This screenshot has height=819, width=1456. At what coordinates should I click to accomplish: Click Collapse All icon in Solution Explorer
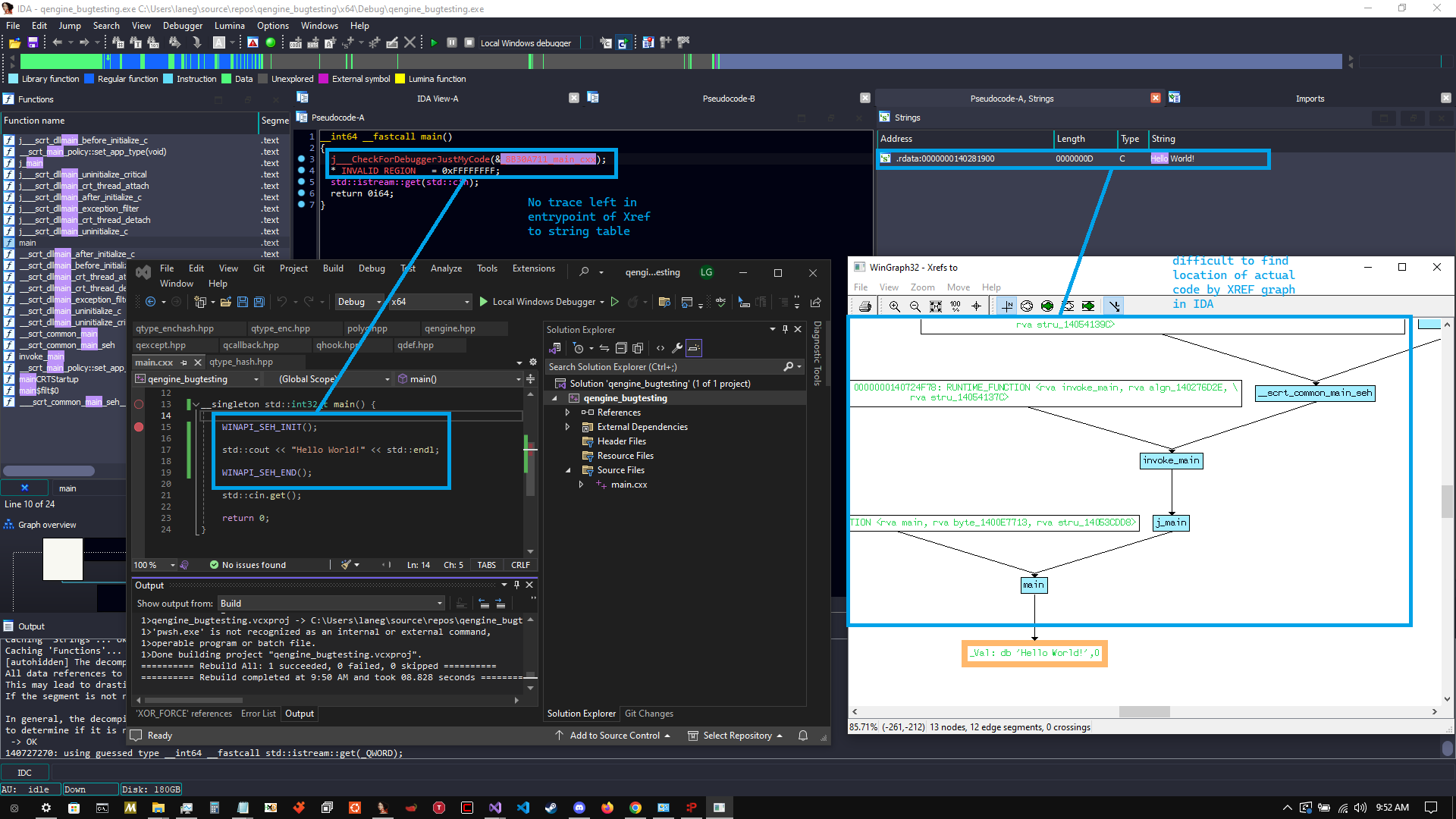pos(621,348)
